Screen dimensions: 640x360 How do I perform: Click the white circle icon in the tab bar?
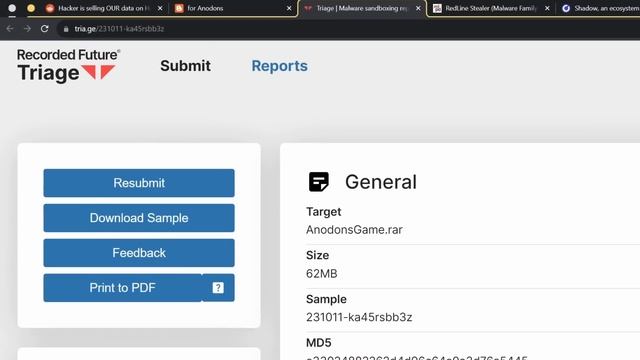click(x=12, y=8)
